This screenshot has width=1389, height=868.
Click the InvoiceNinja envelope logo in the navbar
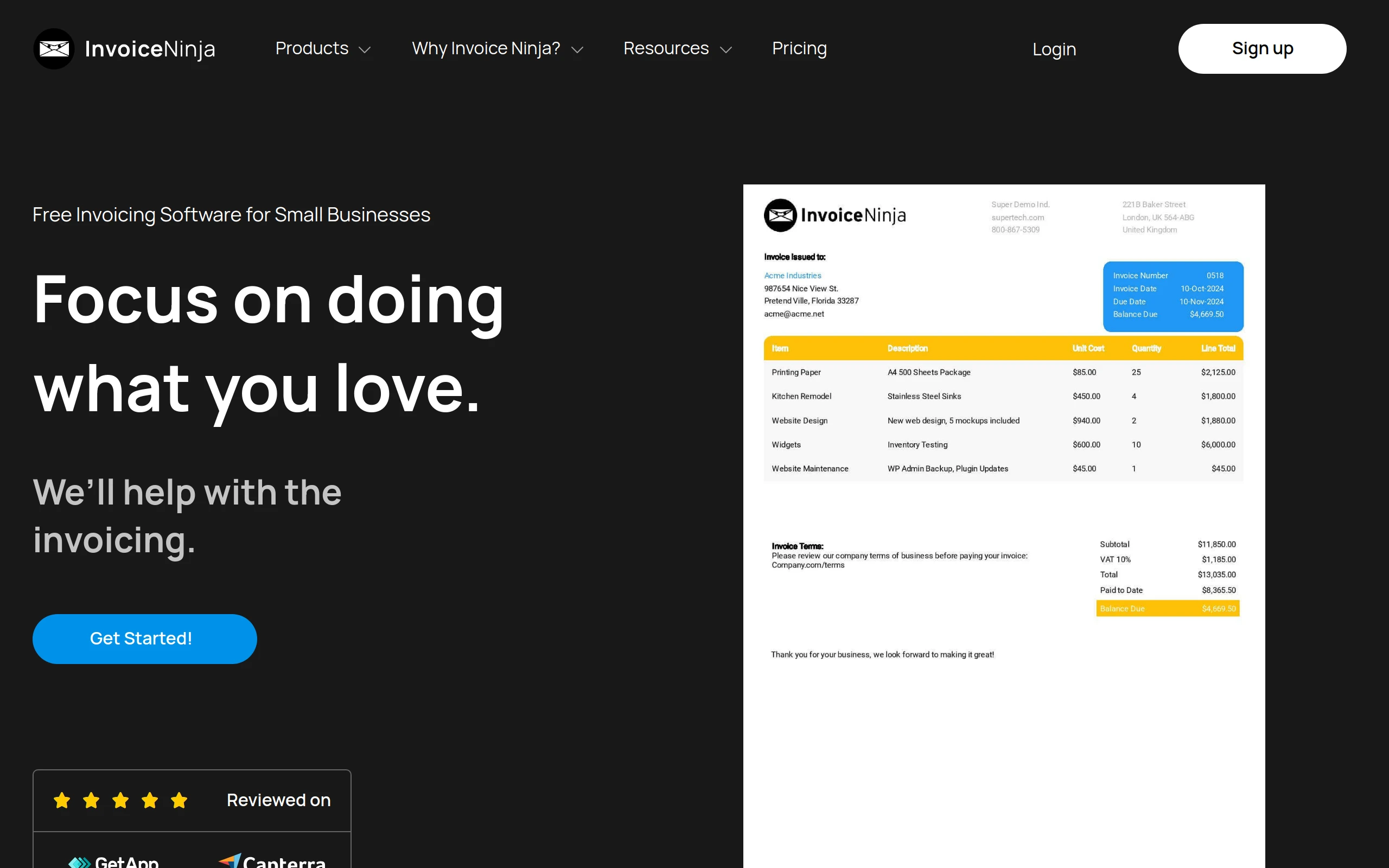(54, 48)
